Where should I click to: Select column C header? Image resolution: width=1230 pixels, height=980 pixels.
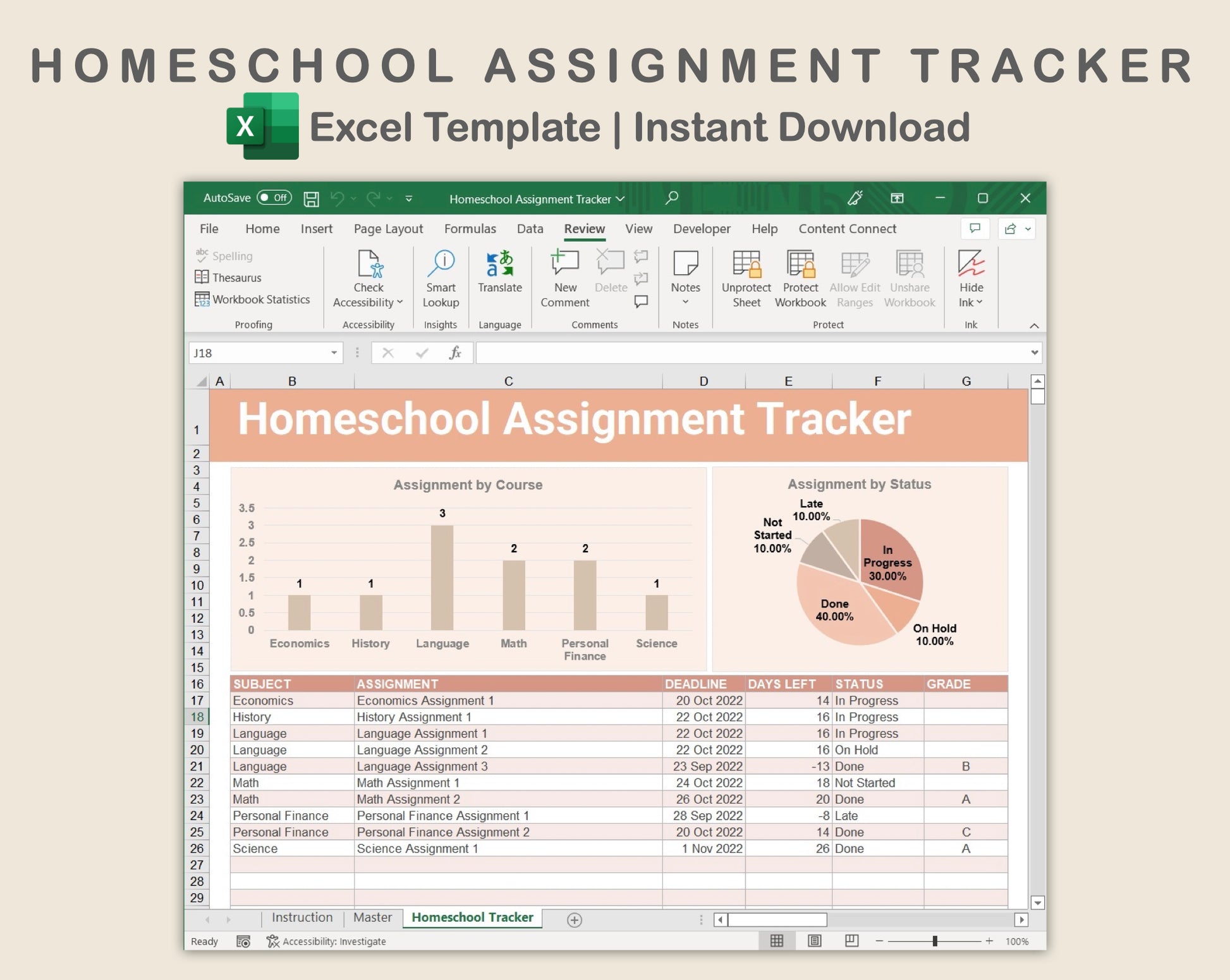[x=508, y=381]
